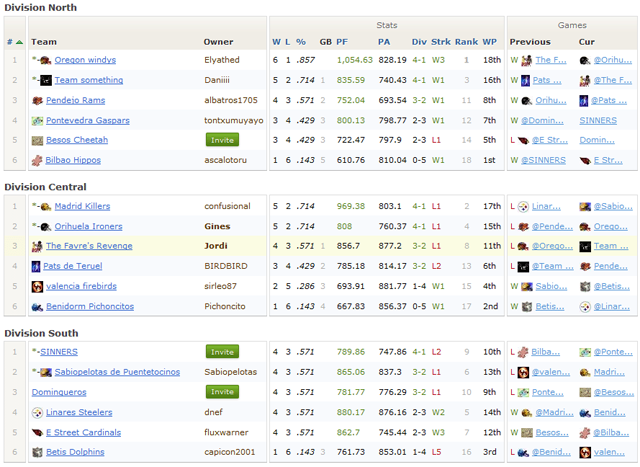
Task: Click Invite button for Besos Cheetah
Action: pos(222,140)
